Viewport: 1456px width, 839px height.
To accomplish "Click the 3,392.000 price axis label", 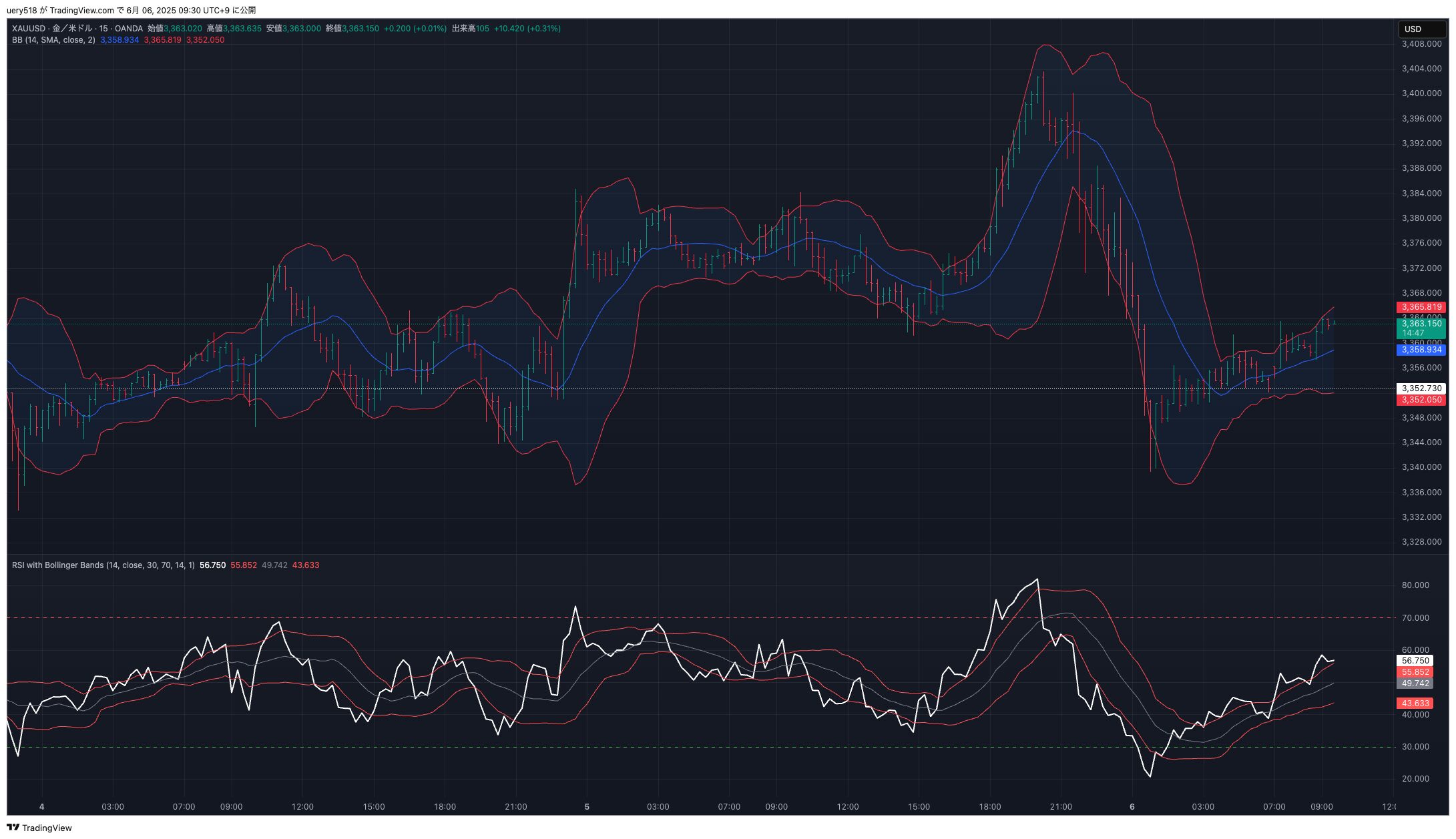I will (1421, 144).
